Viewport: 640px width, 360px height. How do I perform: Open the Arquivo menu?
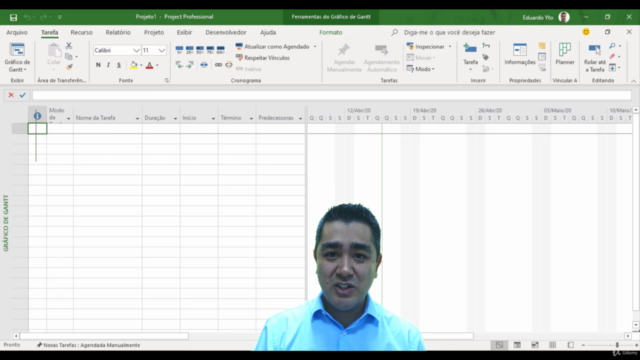[17, 32]
